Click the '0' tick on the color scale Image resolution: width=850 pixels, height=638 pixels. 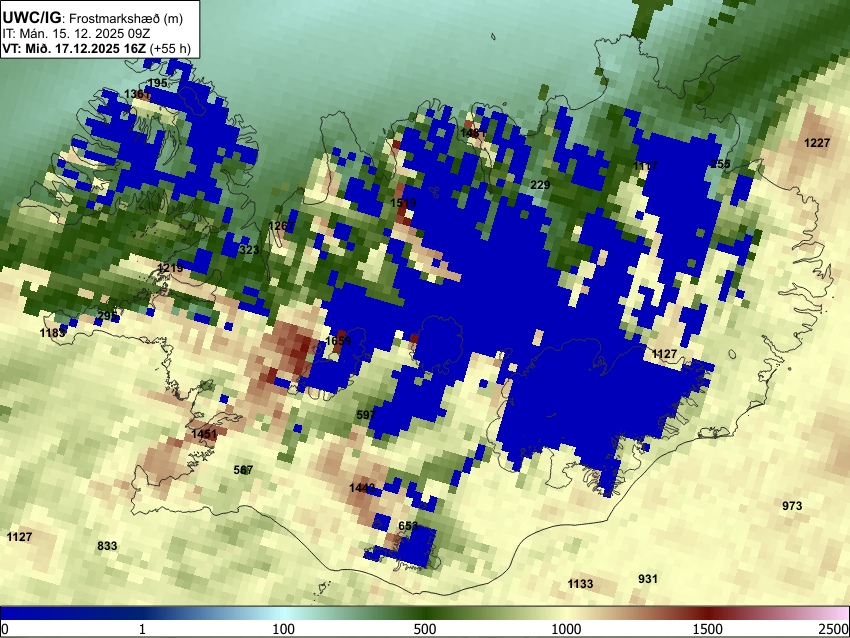pos(5,629)
